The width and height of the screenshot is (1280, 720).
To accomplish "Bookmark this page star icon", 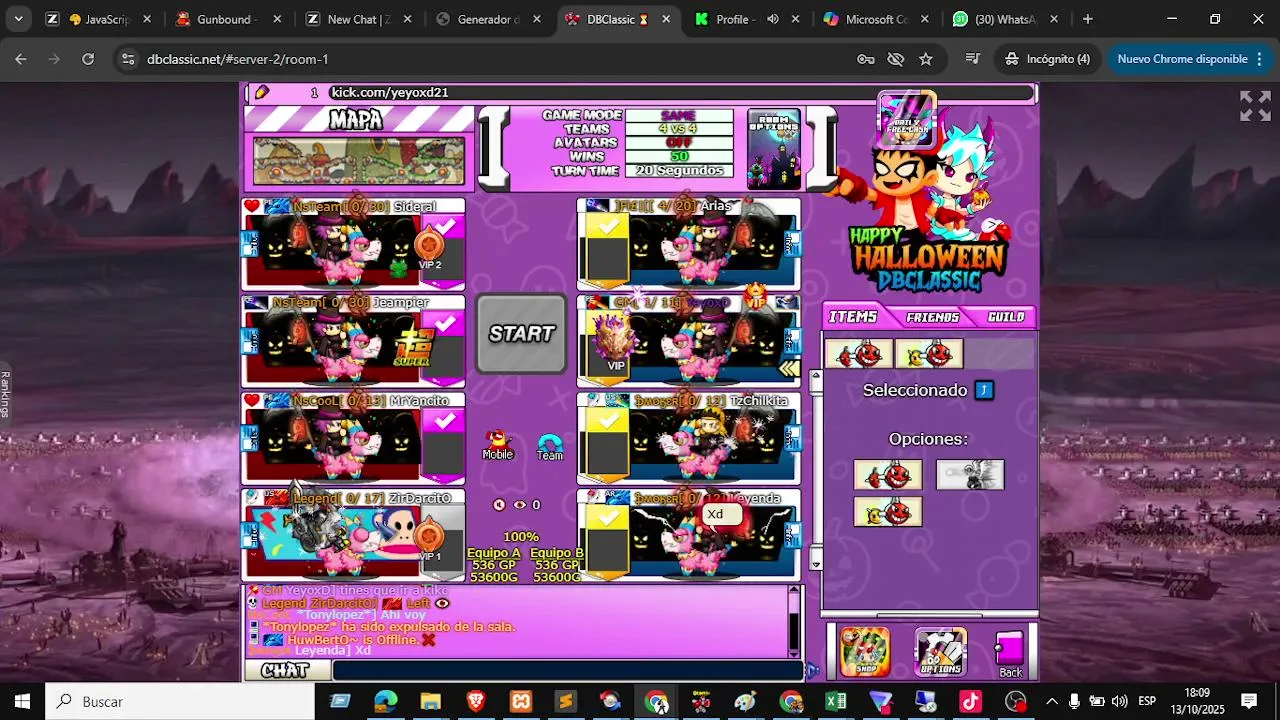I will 926,59.
